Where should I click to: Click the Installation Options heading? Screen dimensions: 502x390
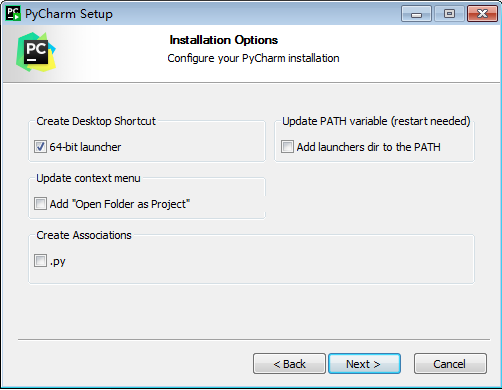point(224,40)
